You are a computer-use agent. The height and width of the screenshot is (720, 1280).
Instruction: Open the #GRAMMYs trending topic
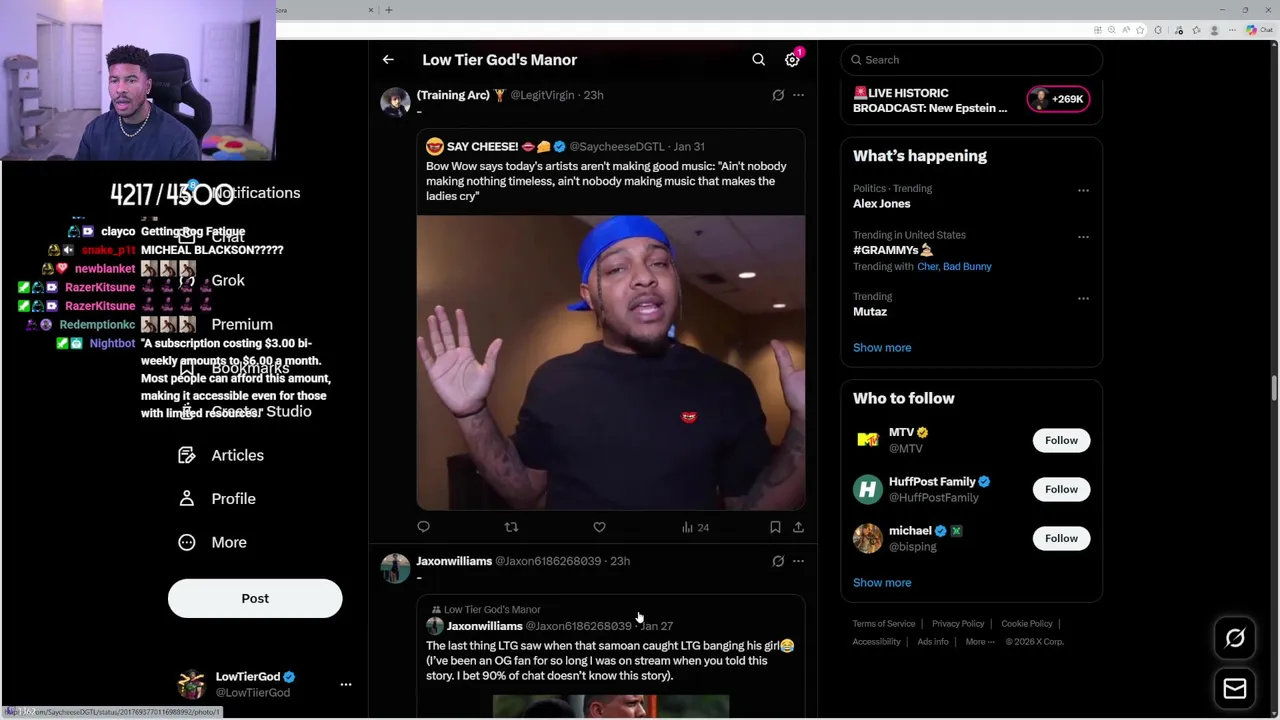coord(892,250)
